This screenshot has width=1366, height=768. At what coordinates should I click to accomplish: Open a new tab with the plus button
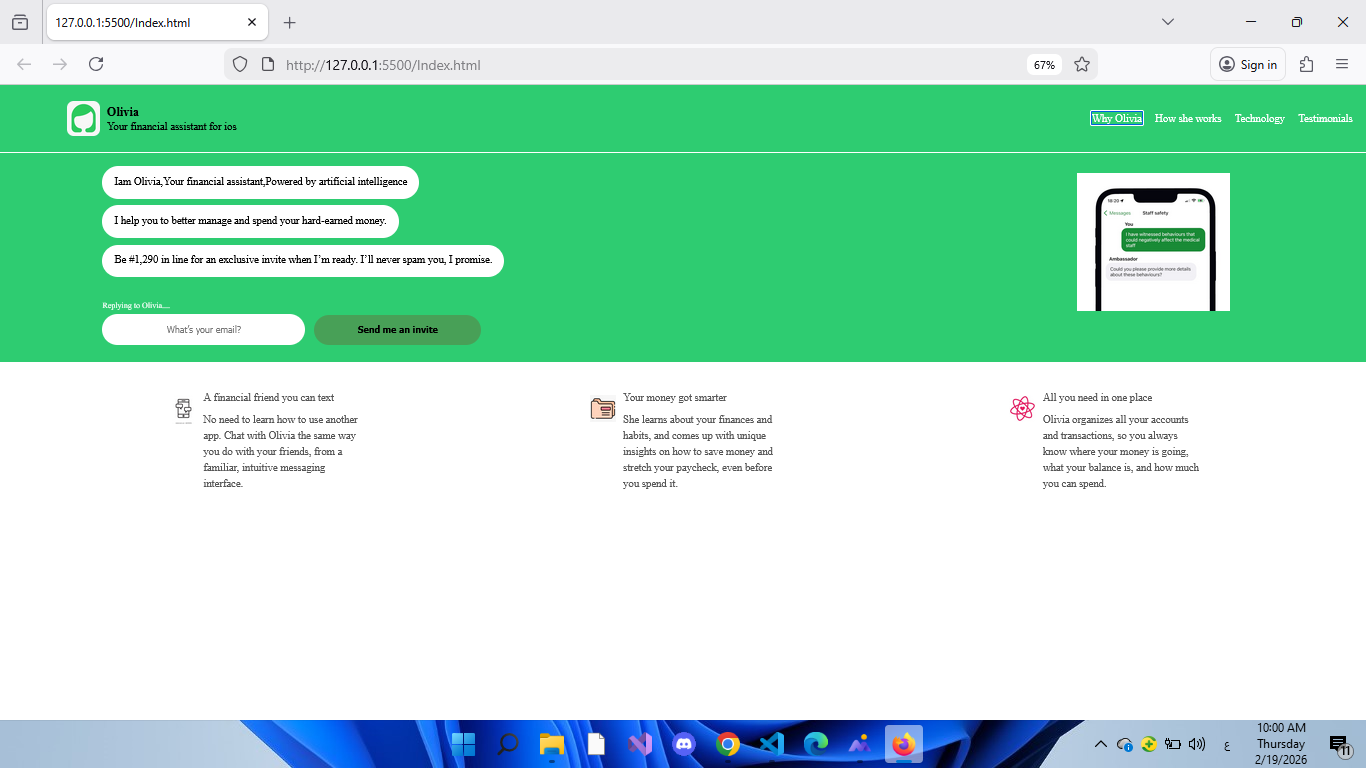coord(290,22)
